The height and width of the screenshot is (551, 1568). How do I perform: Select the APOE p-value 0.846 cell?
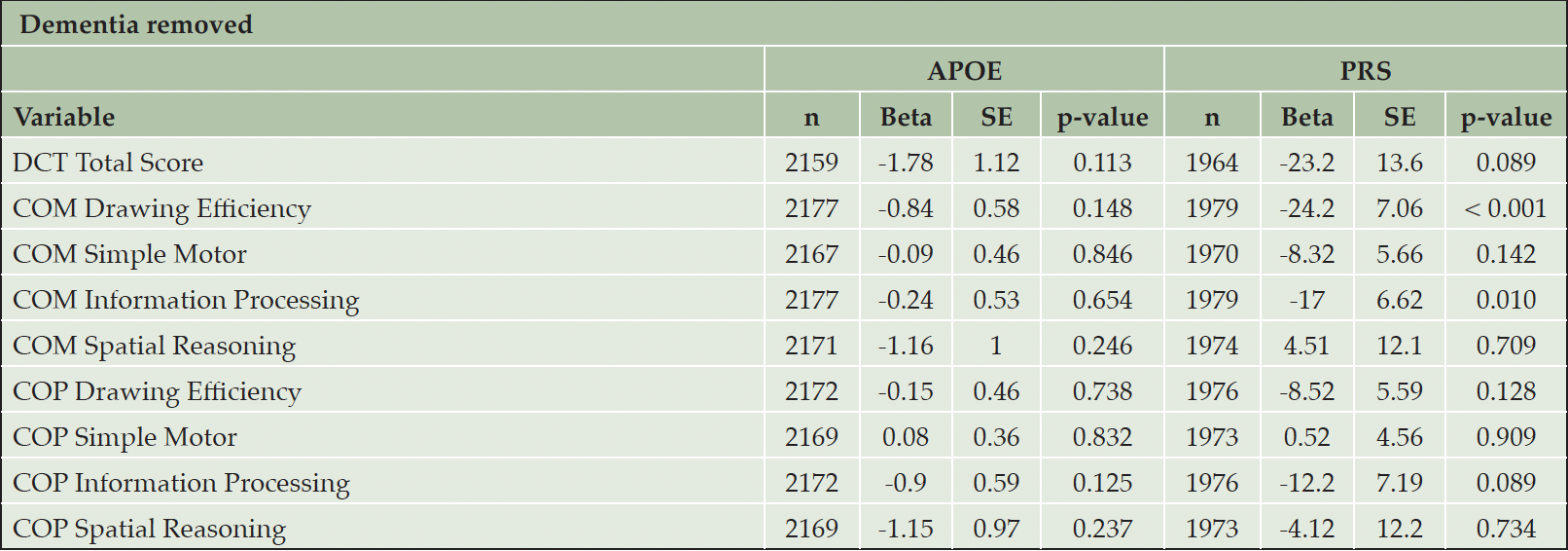(1102, 254)
